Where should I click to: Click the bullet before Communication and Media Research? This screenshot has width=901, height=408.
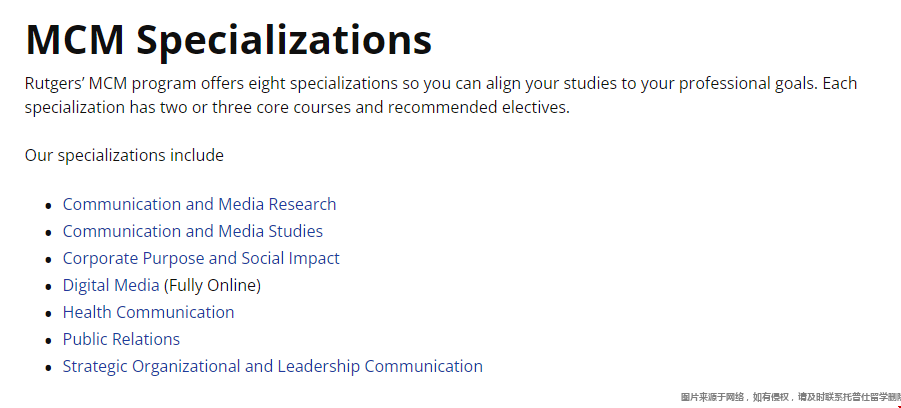pyautogui.click(x=49, y=206)
